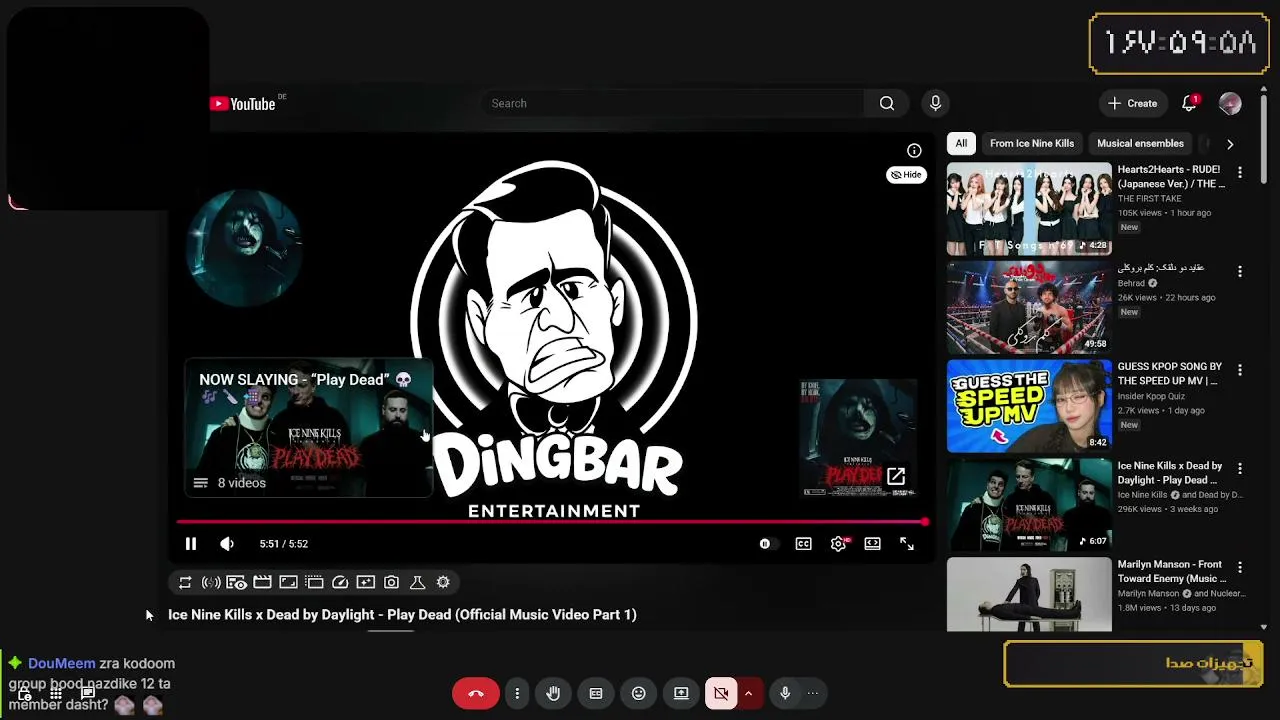Viewport: 1280px width, 720px height.
Task: Open options for Marilyn Manson video
Action: click(x=1240, y=567)
